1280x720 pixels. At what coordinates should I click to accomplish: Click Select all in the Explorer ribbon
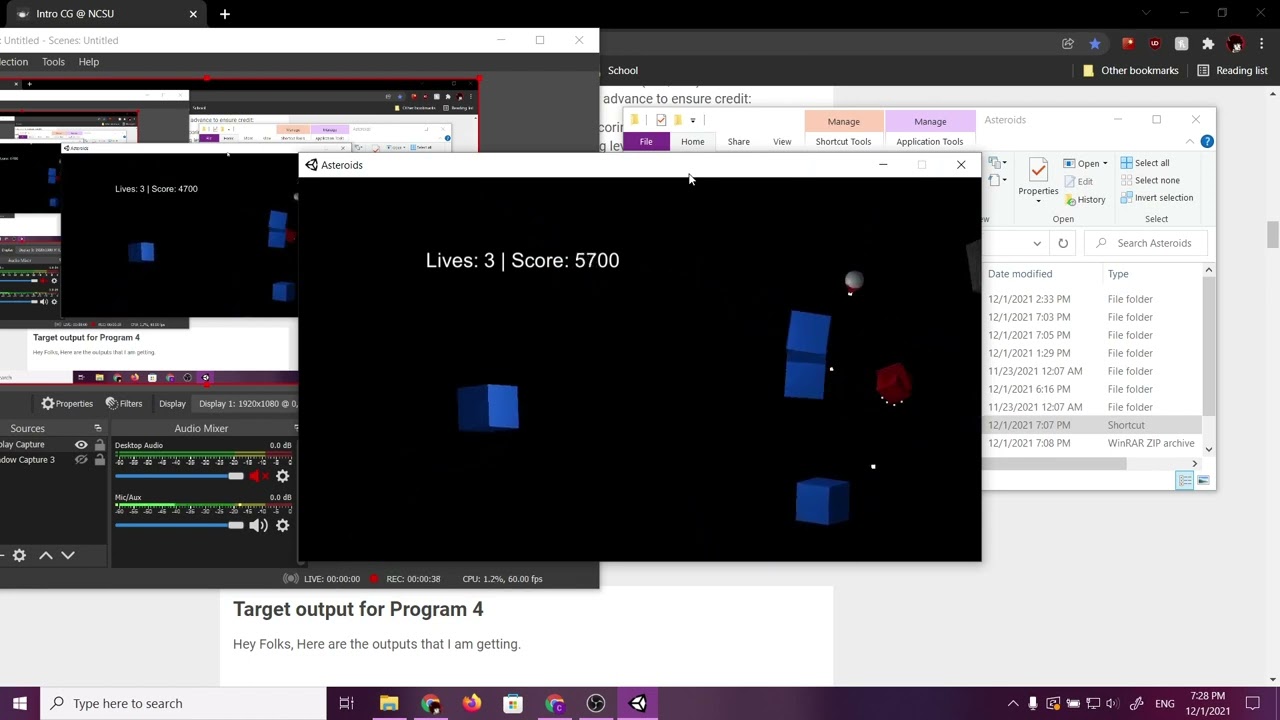1145,163
